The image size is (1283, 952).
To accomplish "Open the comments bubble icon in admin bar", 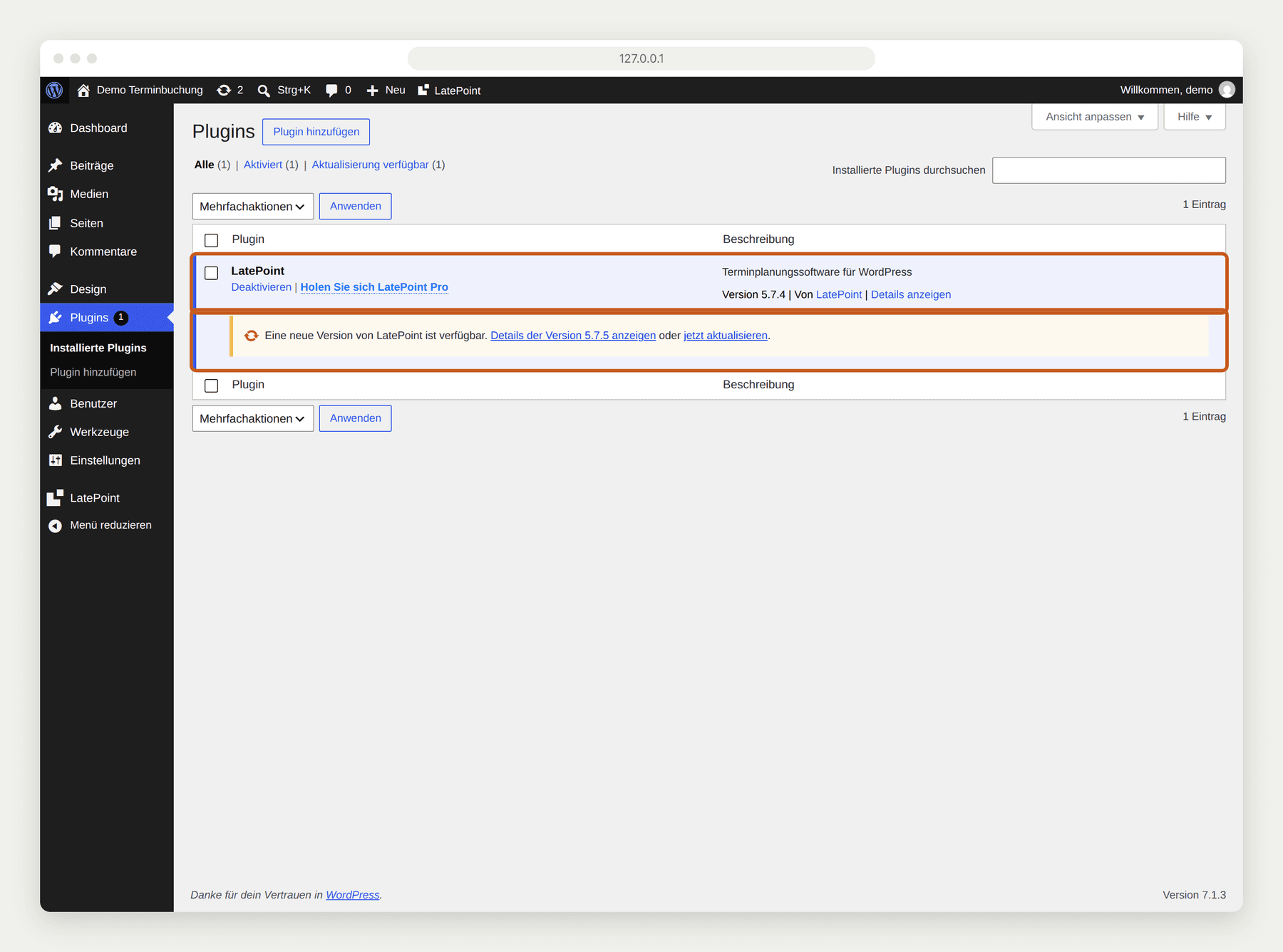I will (331, 90).
